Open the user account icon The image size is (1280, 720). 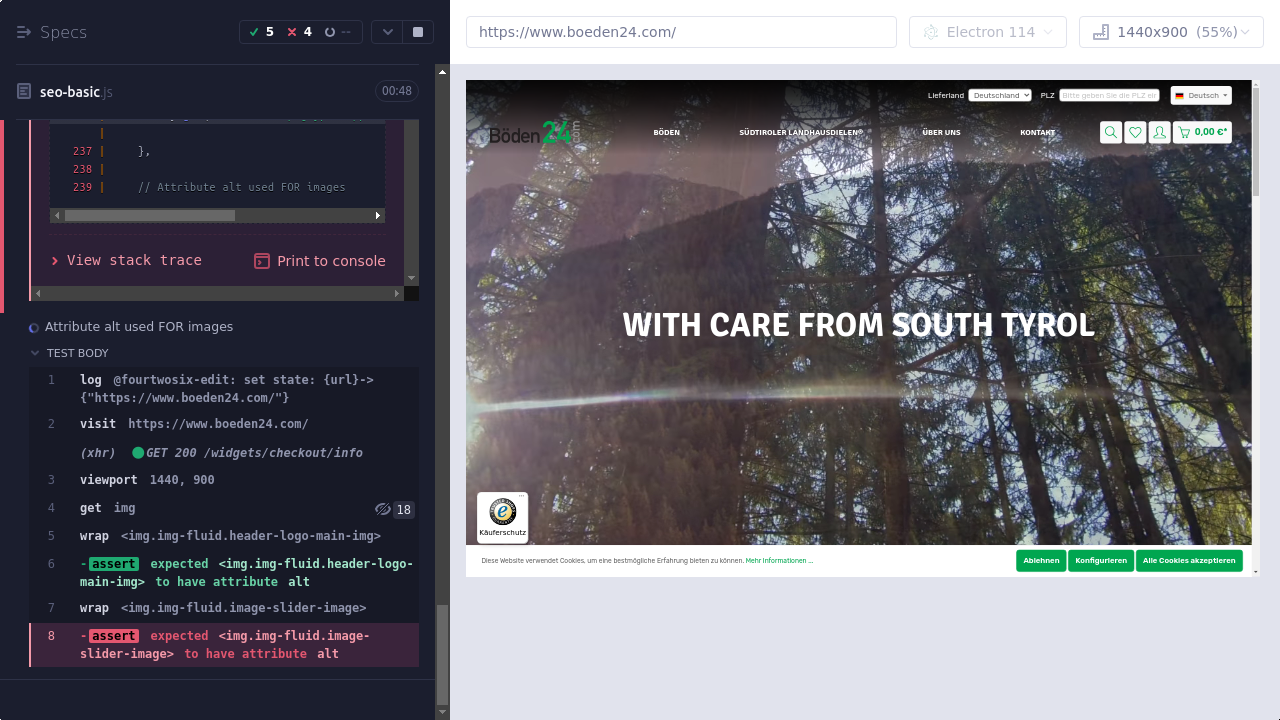(1159, 132)
